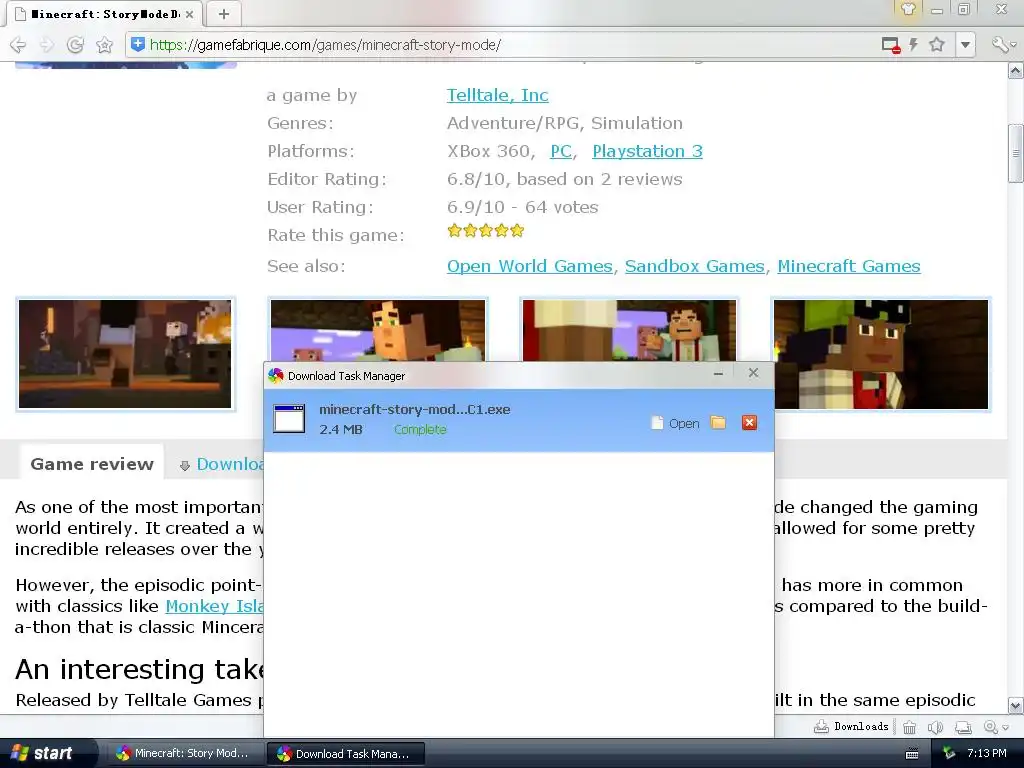Open the Open World Games link
Screen dimensions: 1024x768
coord(530,266)
